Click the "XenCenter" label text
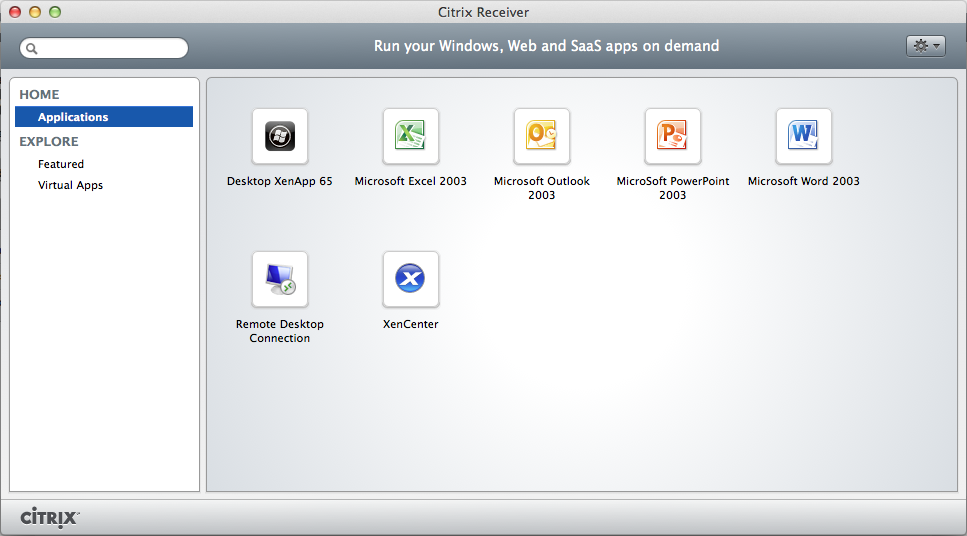The image size is (967, 536). point(411,324)
